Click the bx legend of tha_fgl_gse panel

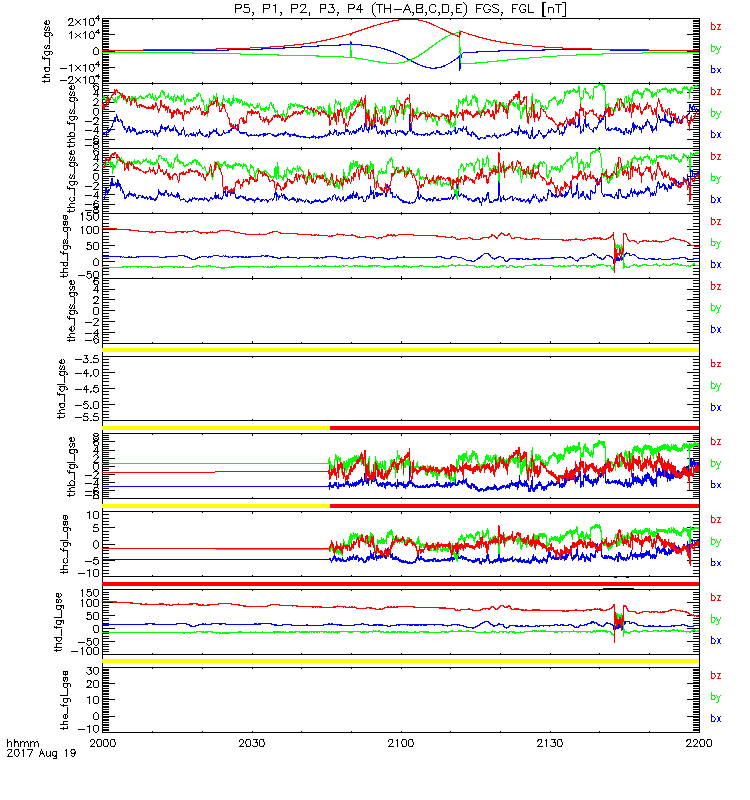[x=716, y=408]
